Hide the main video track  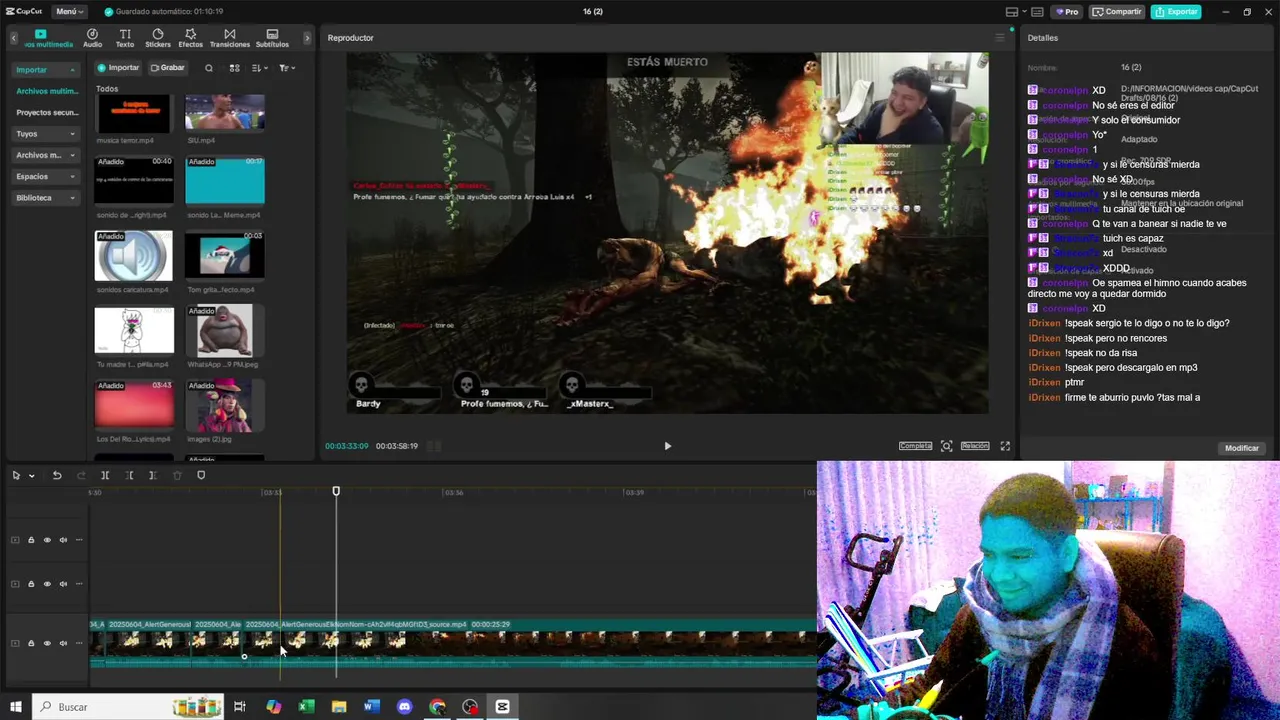[x=47, y=643]
